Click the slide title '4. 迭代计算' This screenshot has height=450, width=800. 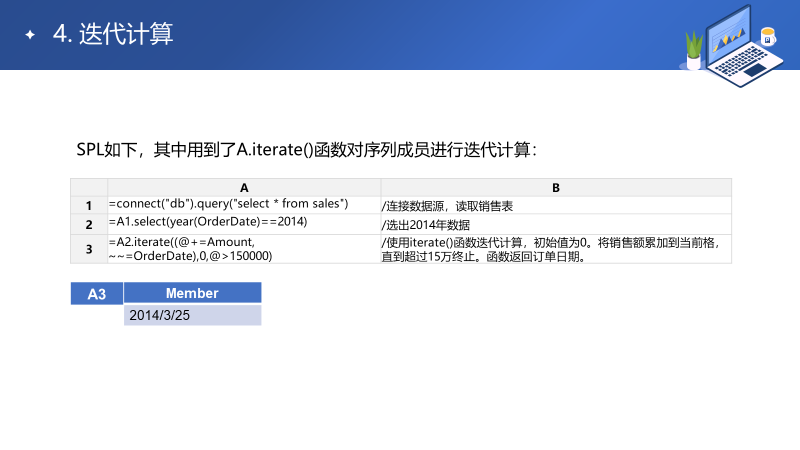pyautogui.click(x=113, y=34)
